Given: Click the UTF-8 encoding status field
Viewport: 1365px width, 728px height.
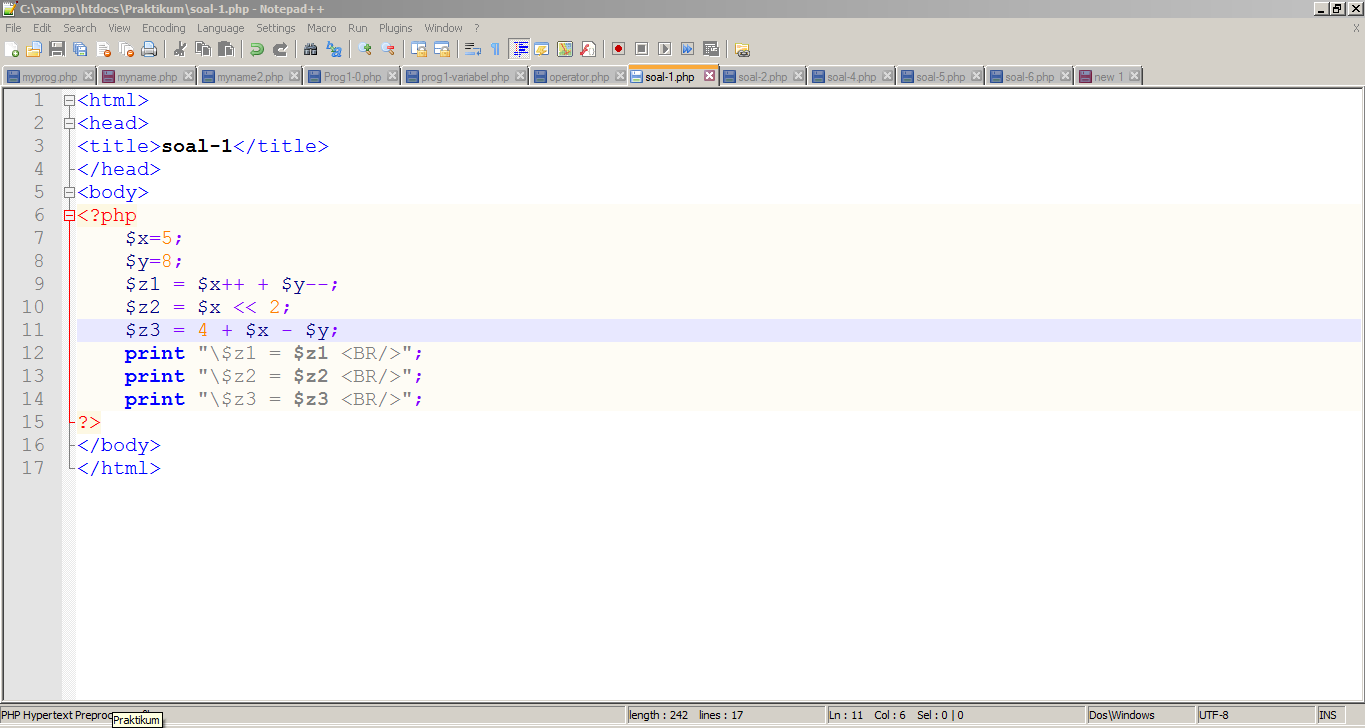Looking at the screenshot, I should [1254, 715].
